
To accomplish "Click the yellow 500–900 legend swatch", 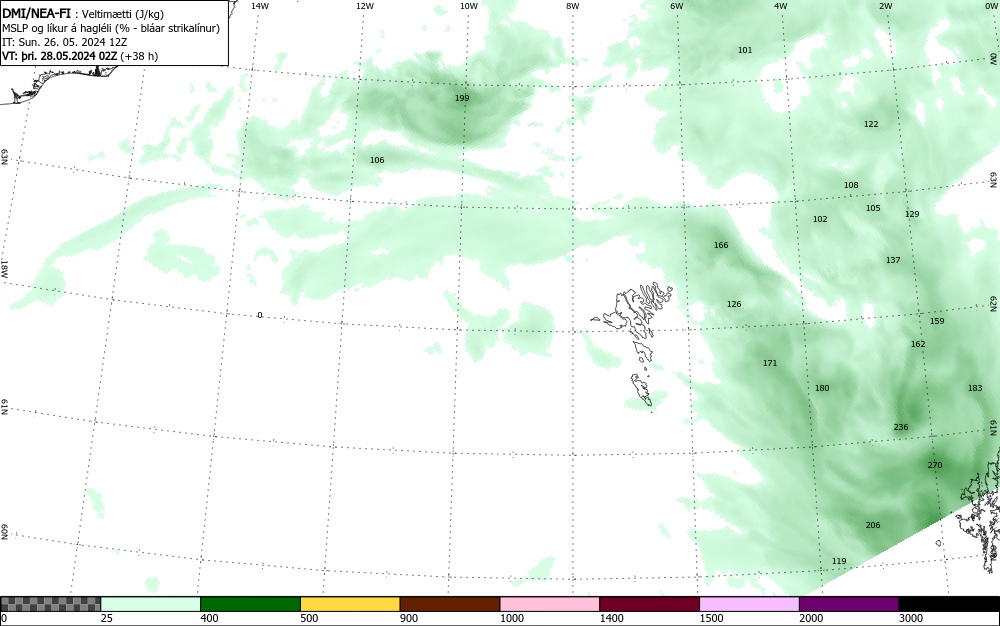I will 350,604.
